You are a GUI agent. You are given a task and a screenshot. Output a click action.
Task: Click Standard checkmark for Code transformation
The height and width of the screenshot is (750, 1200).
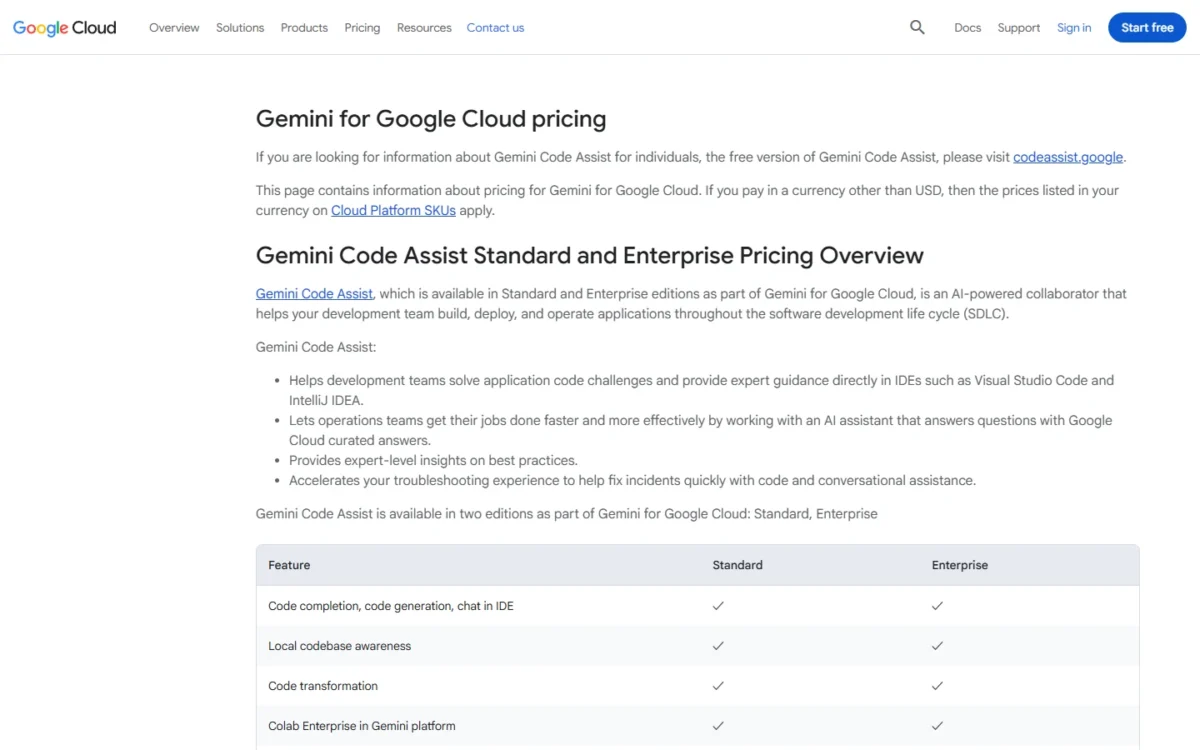[x=718, y=686]
